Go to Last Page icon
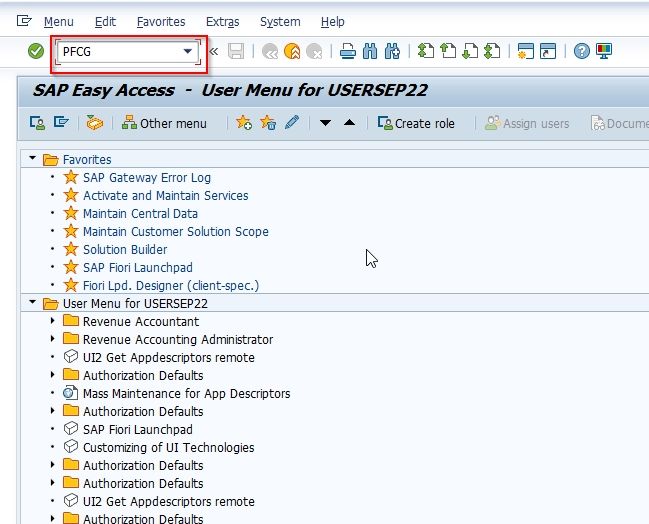 [x=492, y=51]
